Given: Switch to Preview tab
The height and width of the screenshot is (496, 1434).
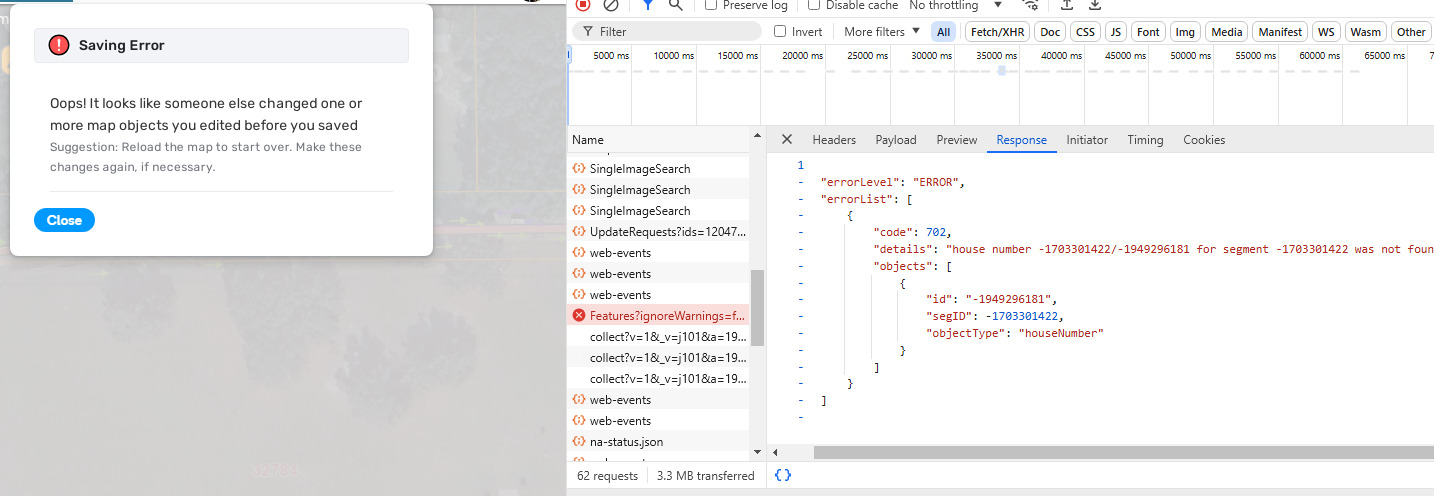Looking at the screenshot, I should (x=957, y=140).
